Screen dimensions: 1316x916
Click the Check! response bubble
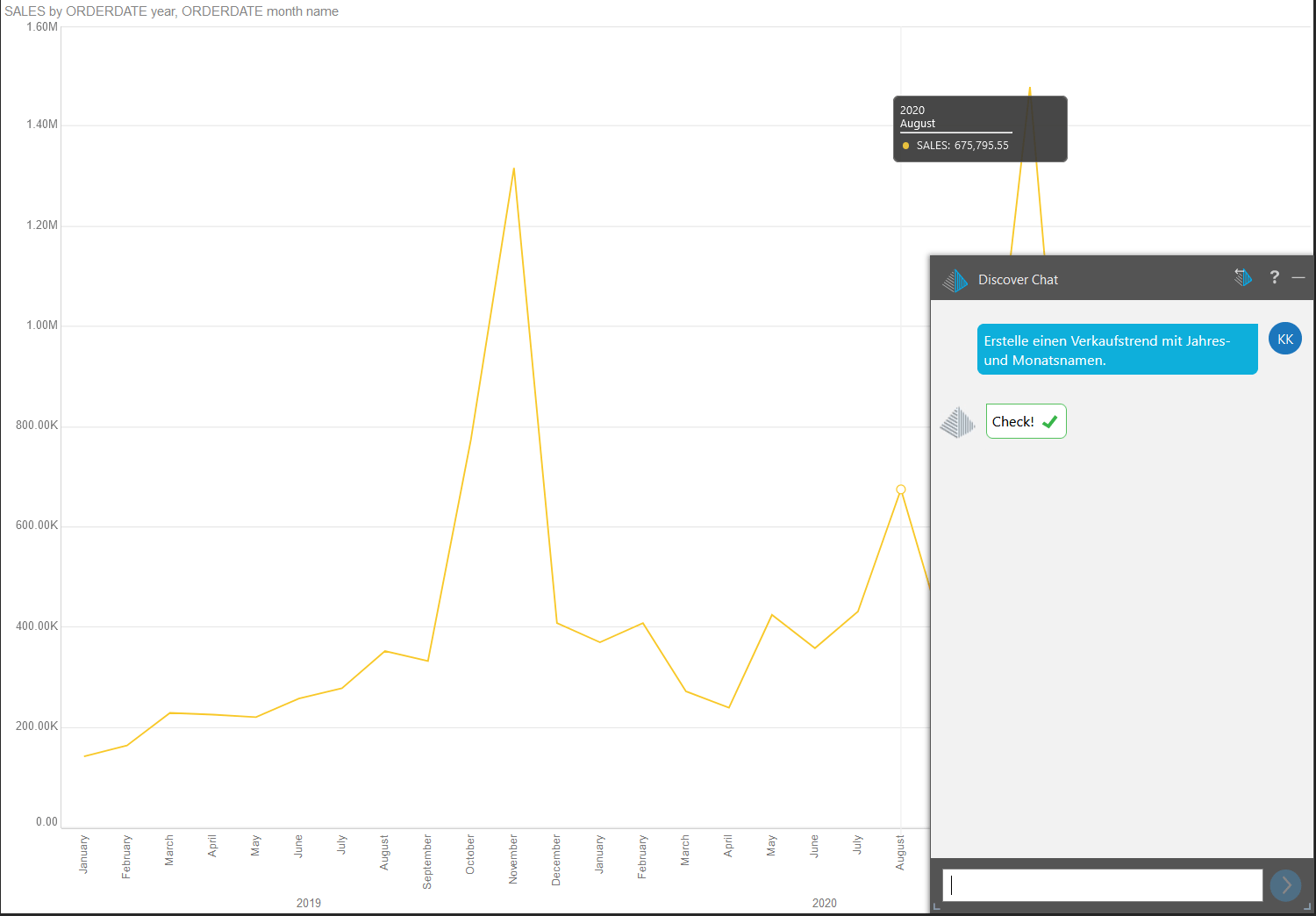point(1026,421)
